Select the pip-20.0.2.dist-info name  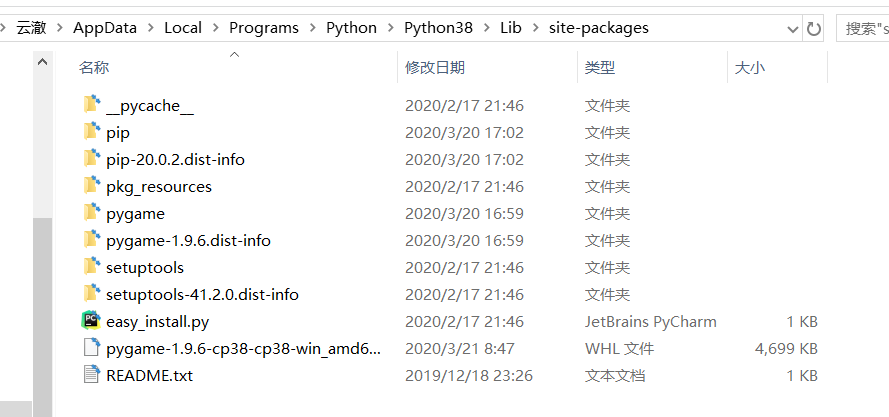[175, 159]
